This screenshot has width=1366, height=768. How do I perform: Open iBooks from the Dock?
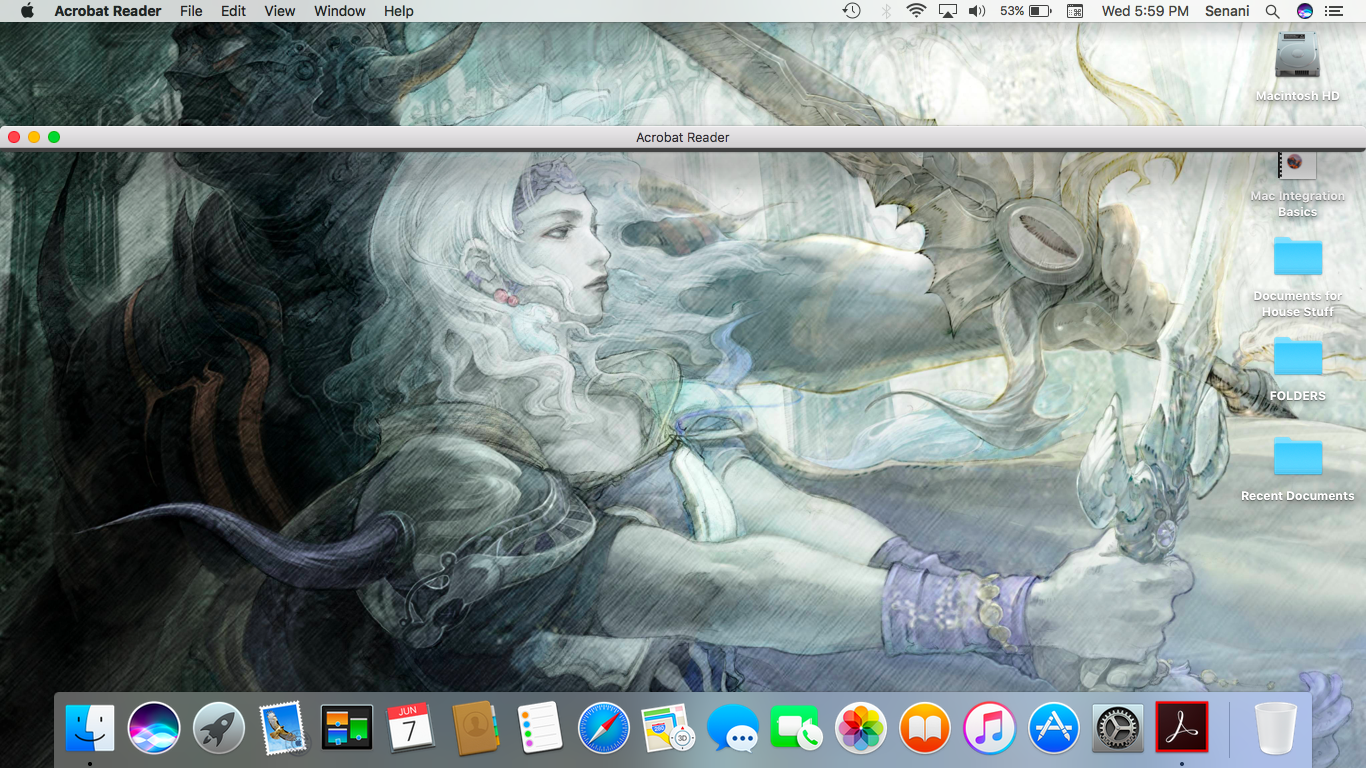point(925,727)
